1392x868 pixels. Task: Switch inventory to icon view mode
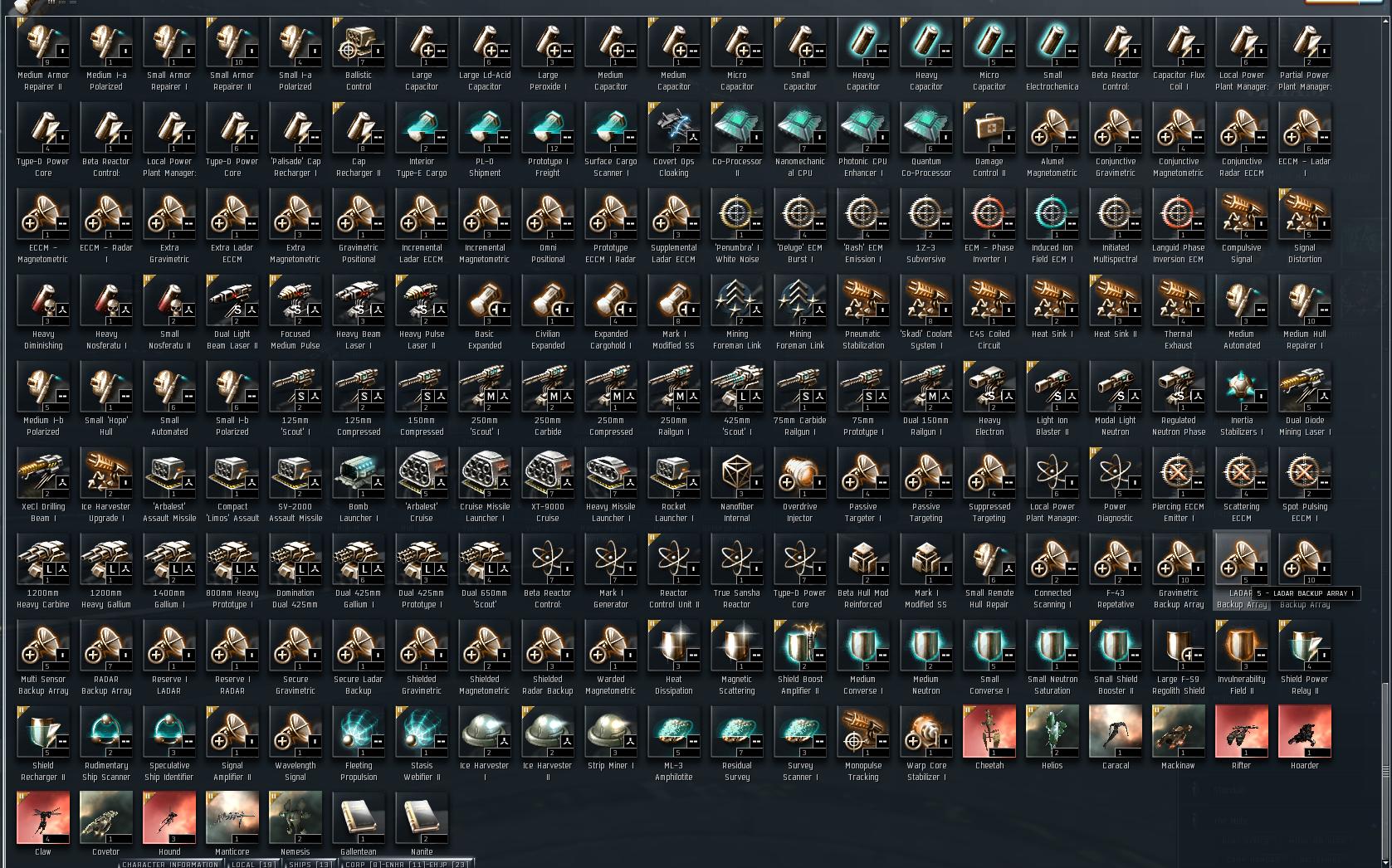[51, 2]
